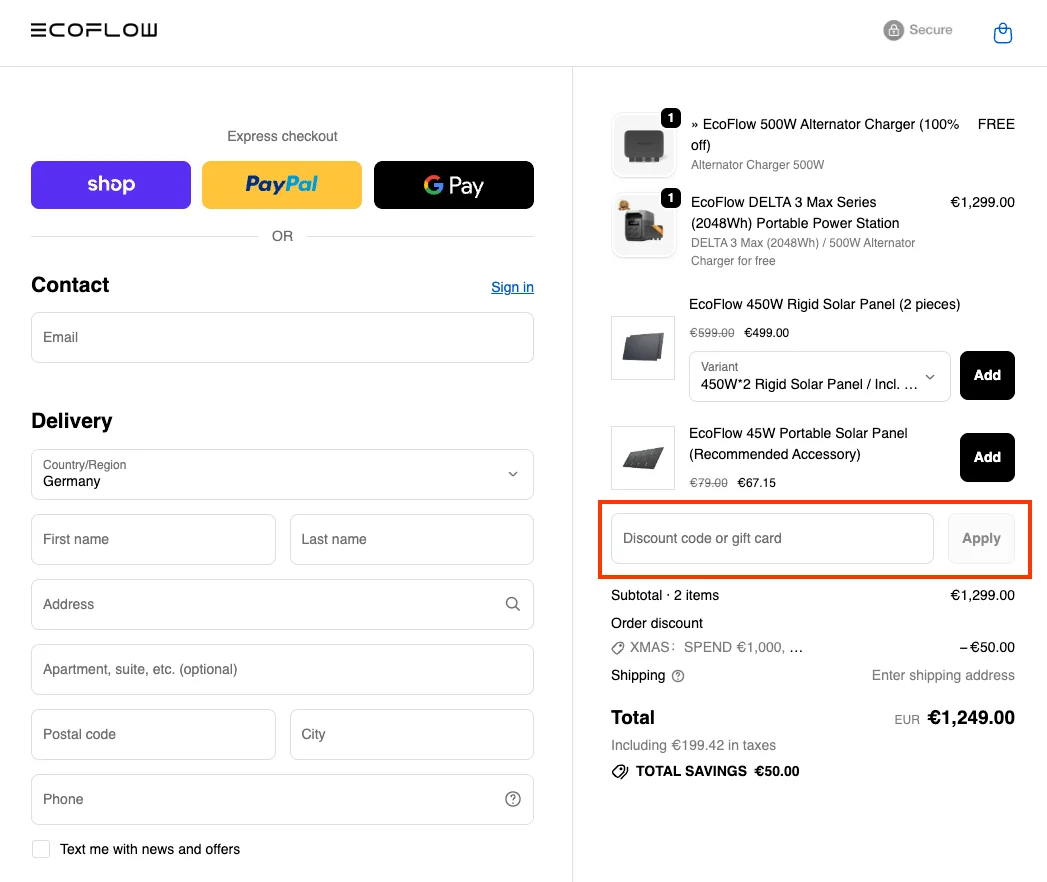Image resolution: width=1047 pixels, height=882 pixels.
Task: Click the EcoFlow logo
Action: point(94,30)
